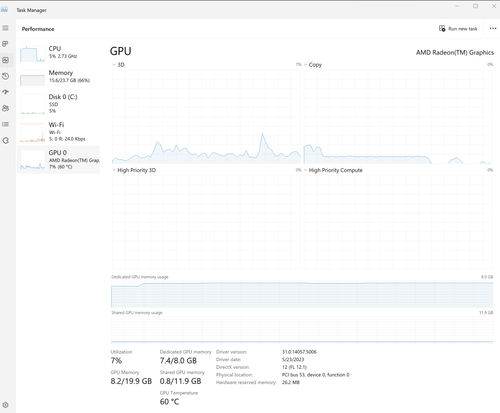This screenshot has width=500, height=413.
Task: Click the GPU Temperature 60 °C value
Action: click(x=169, y=402)
